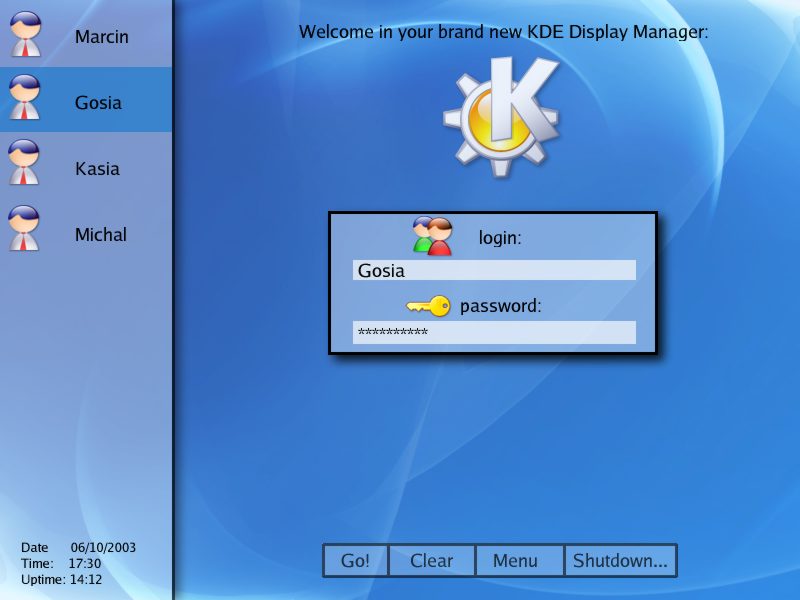The height and width of the screenshot is (600, 800).
Task: Click the Go! button
Action: pos(356,561)
